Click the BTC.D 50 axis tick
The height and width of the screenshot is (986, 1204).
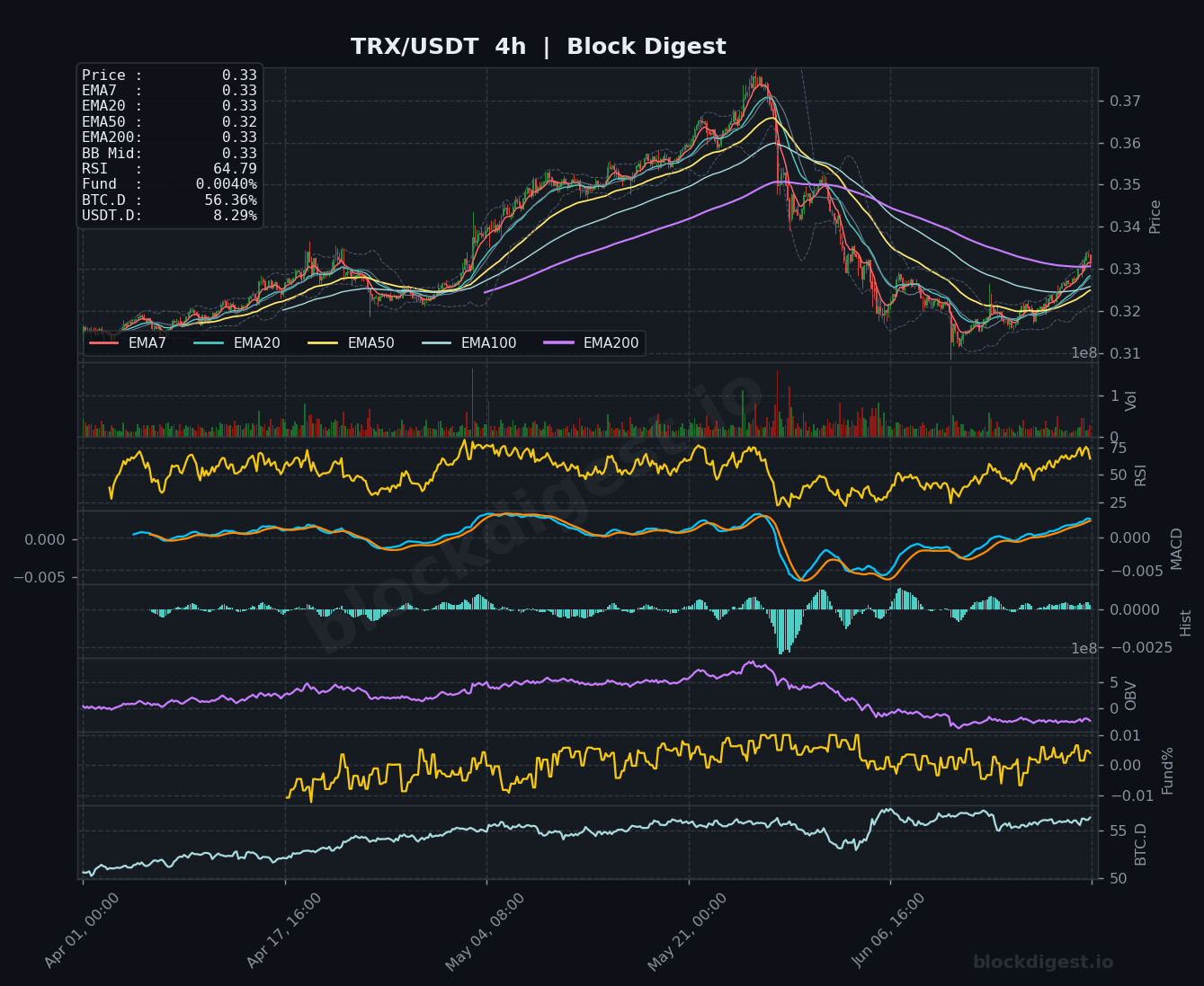point(1118,879)
